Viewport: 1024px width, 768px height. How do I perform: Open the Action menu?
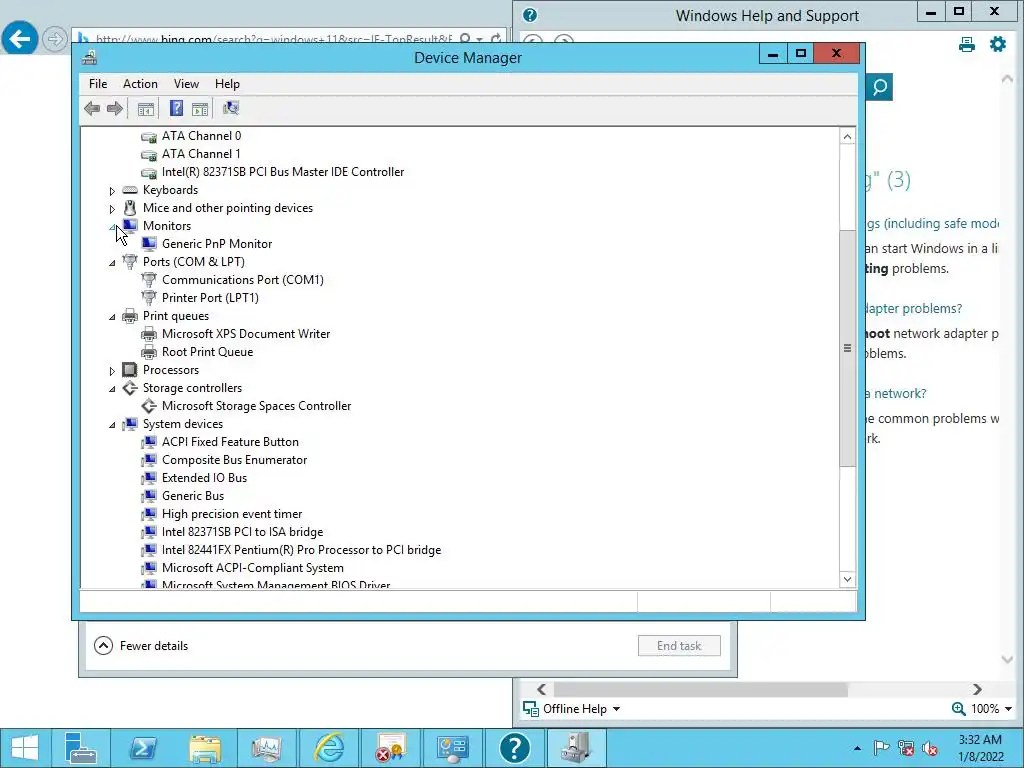(x=140, y=84)
